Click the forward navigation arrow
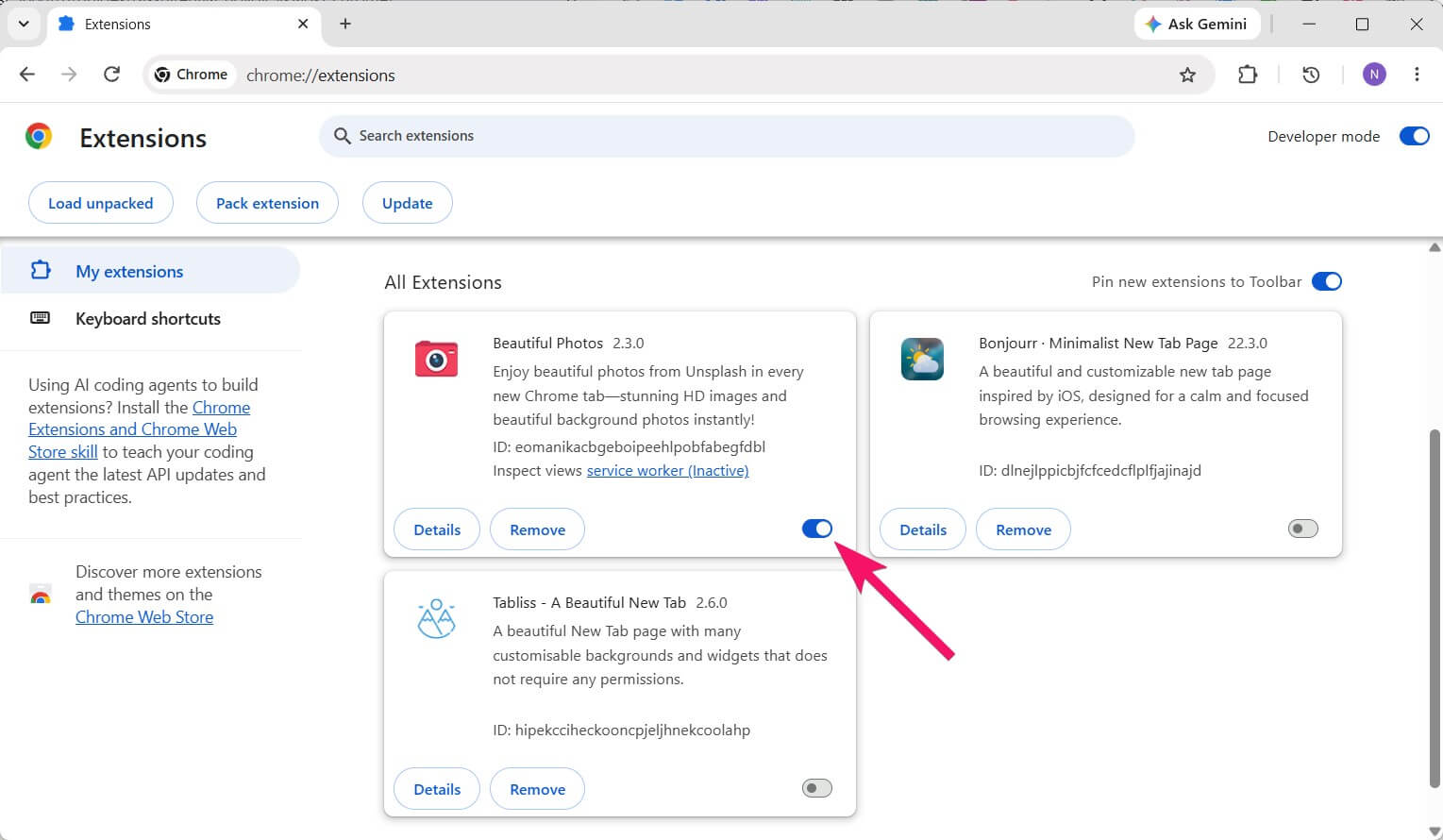Viewport: 1443px width, 840px height. coord(69,75)
